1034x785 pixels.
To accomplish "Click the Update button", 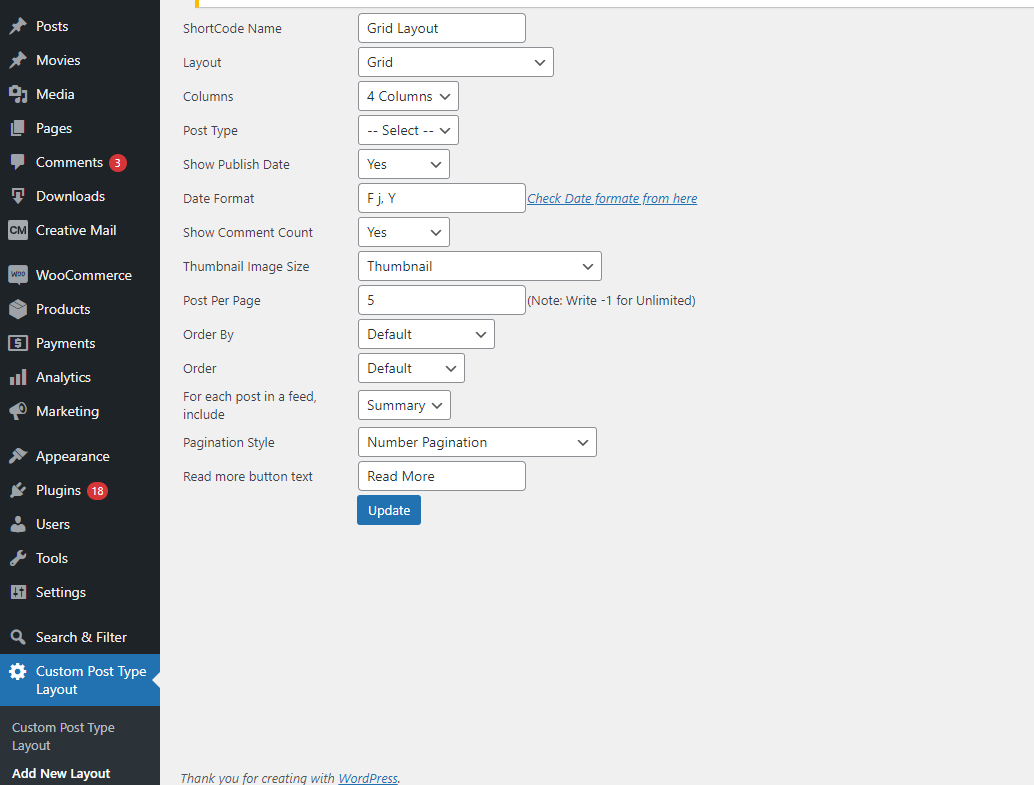I will (x=389, y=510).
